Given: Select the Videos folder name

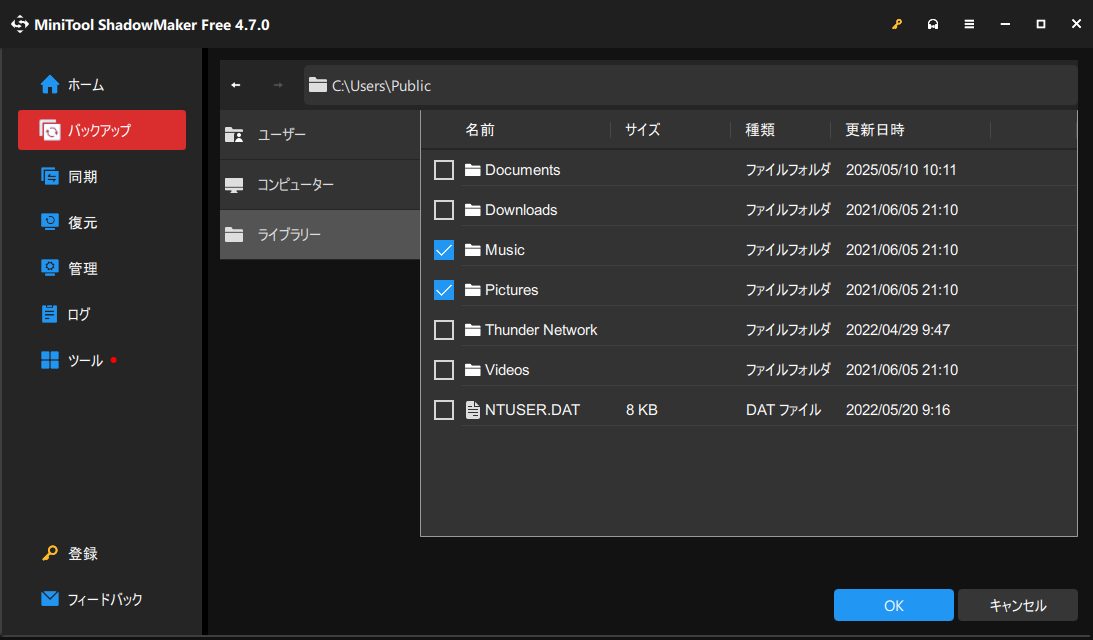Looking at the screenshot, I should (507, 370).
